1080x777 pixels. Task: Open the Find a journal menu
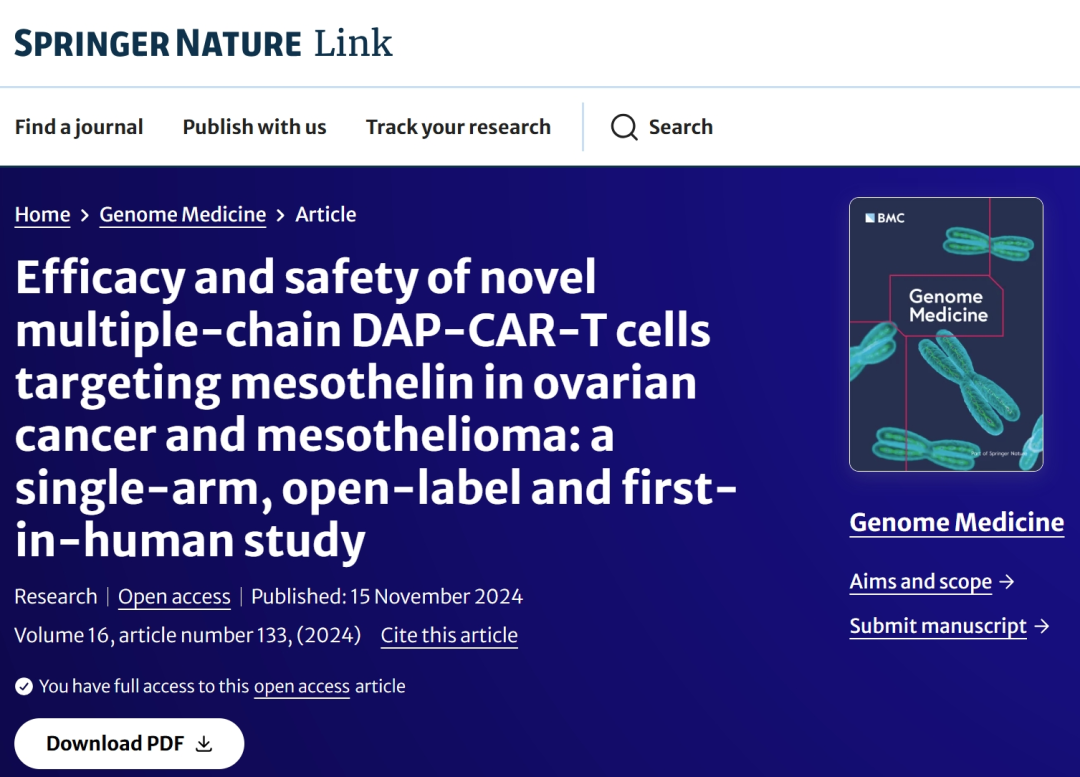coord(79,127)
